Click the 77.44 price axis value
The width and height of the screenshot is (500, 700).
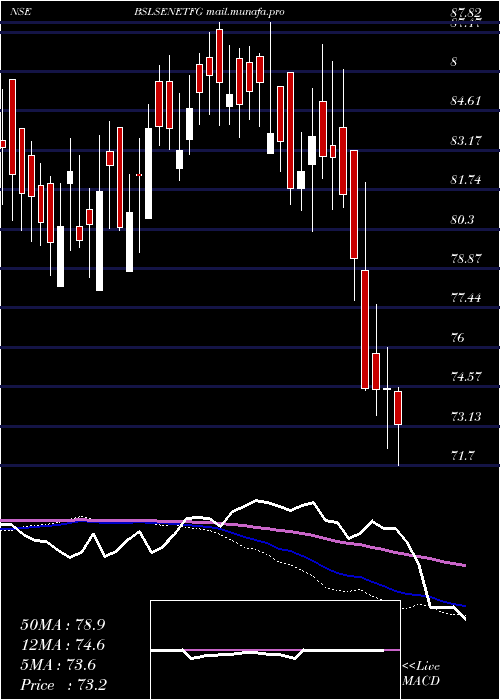point(466,298)
